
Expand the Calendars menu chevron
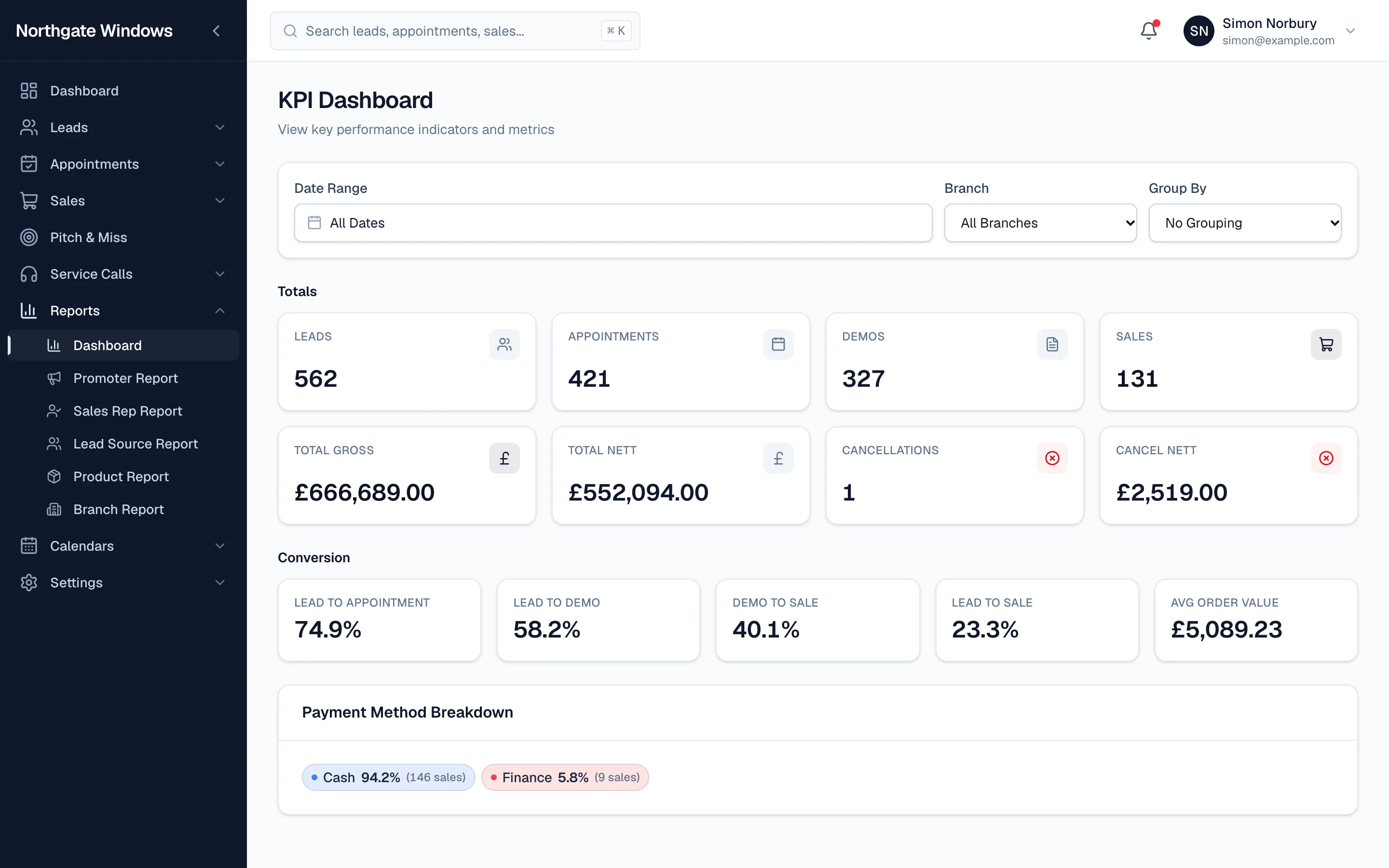pyautogui.click(x=220, y=546)
